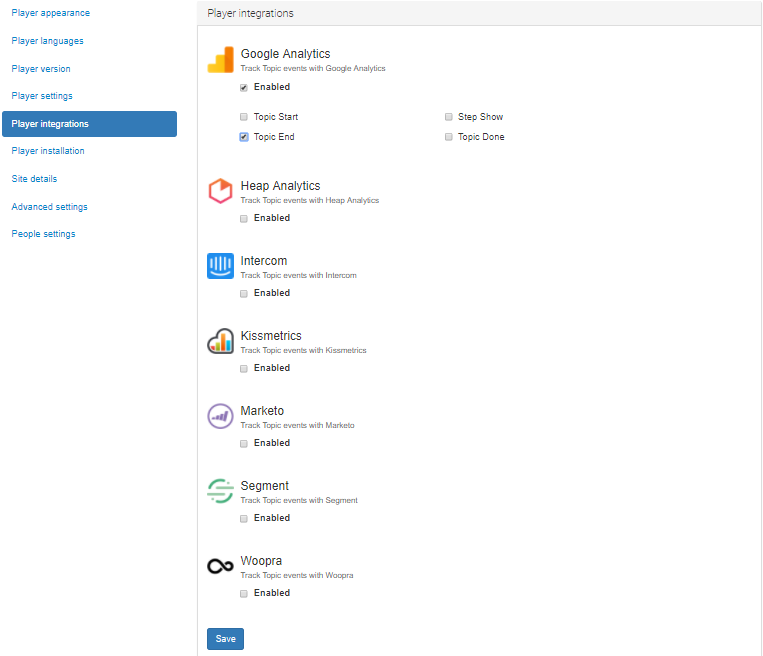Click 'Track Topic events with Segment' description
Image resolution: width=763 pixels, height=656 pixels.
pyautogui.click(x=299, y=500)
